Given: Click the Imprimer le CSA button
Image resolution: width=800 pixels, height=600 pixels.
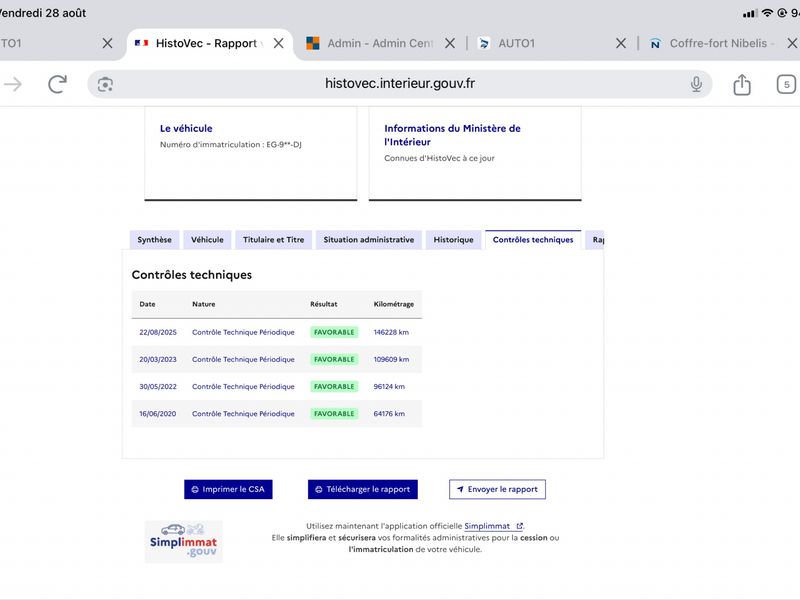Looking at the screenshot, I should 228,489.
